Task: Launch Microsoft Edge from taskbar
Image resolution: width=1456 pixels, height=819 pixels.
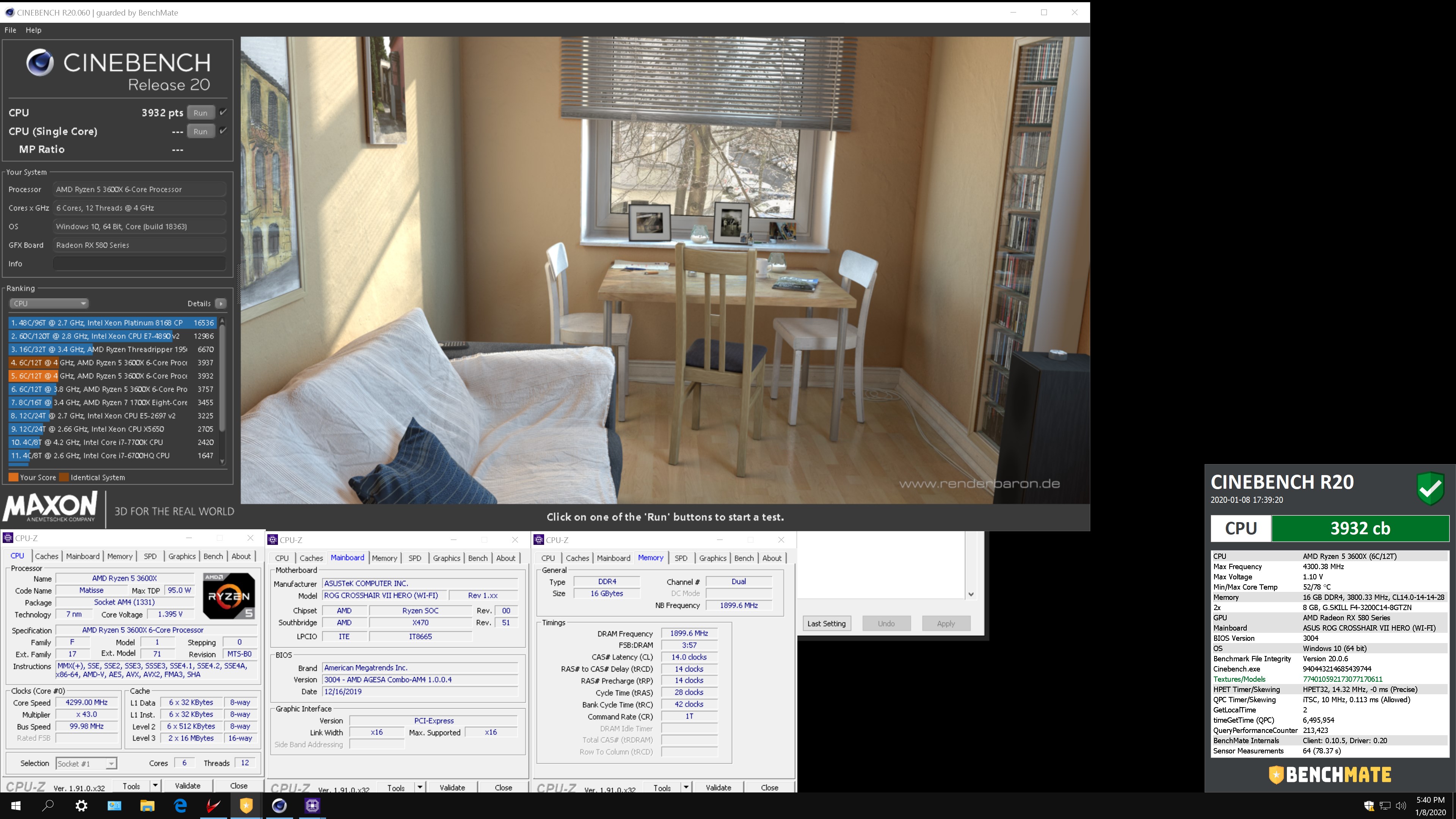Action: pos(180,805)
